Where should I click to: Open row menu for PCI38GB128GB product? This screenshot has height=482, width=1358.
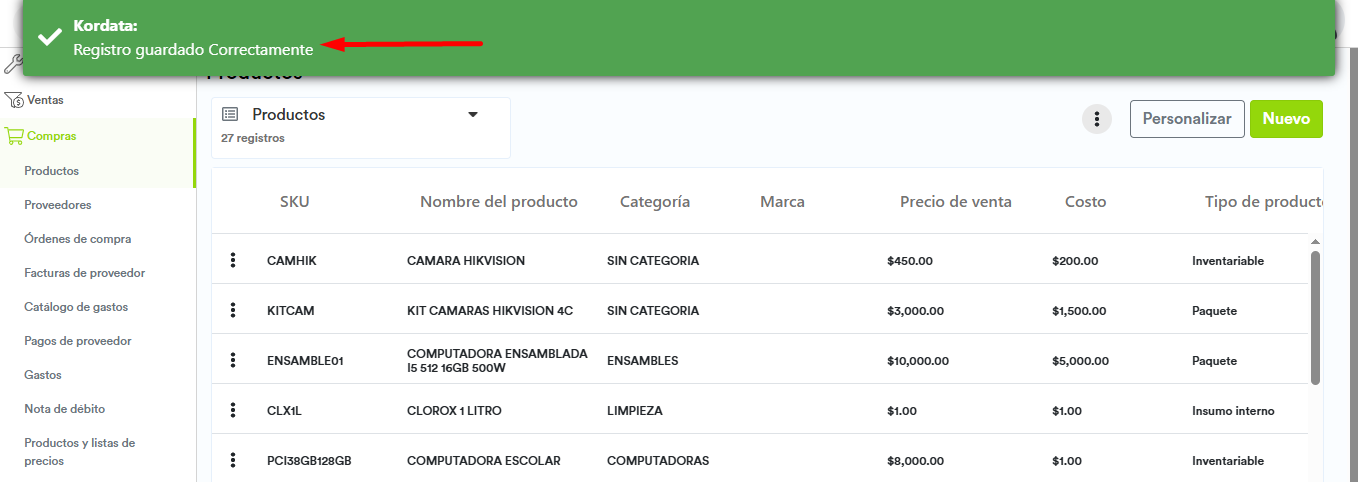tap(233, 460)
